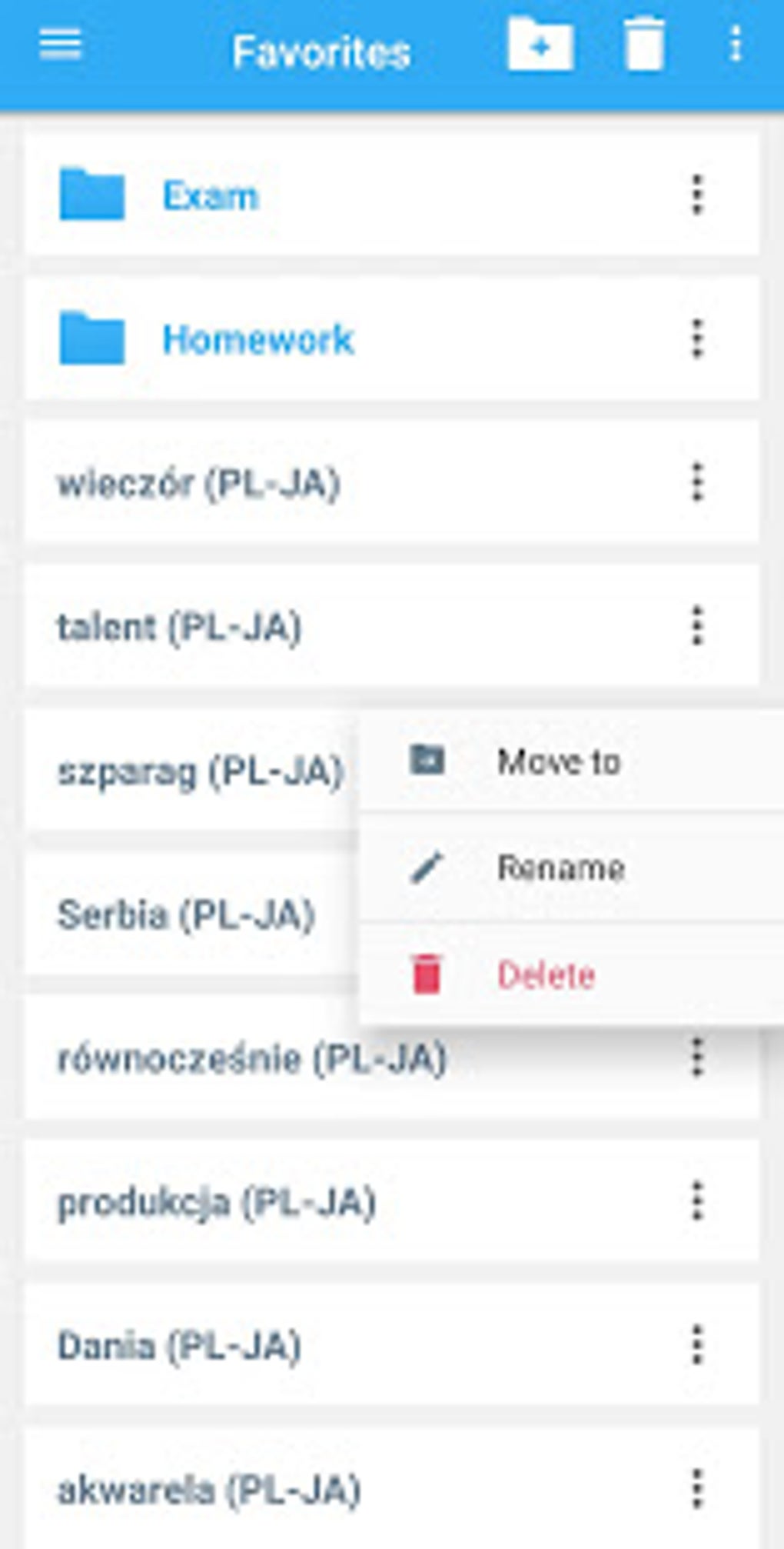Click the Homework folder icon
The image size is (784, 1549).
(91, 338)
